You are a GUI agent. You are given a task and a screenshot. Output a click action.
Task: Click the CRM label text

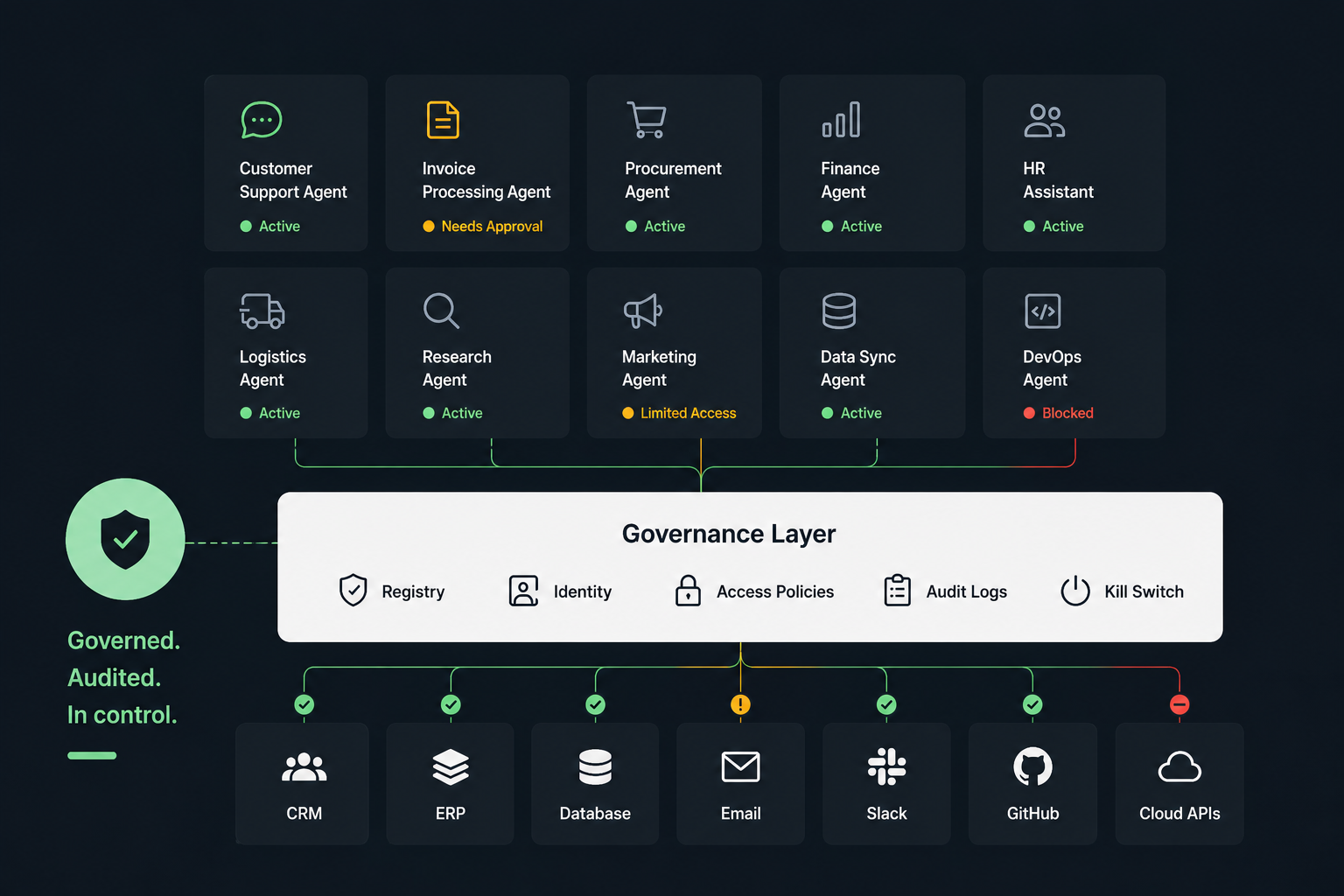pos(304,814)
